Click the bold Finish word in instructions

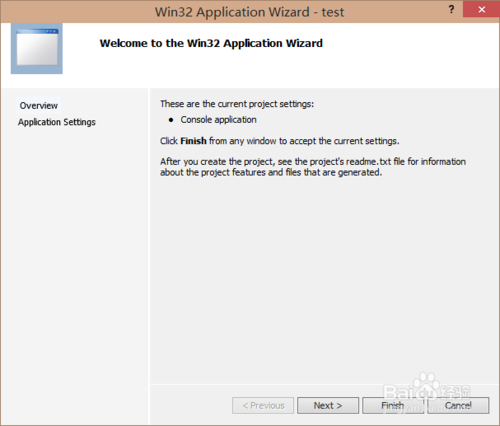pos(193,141)
